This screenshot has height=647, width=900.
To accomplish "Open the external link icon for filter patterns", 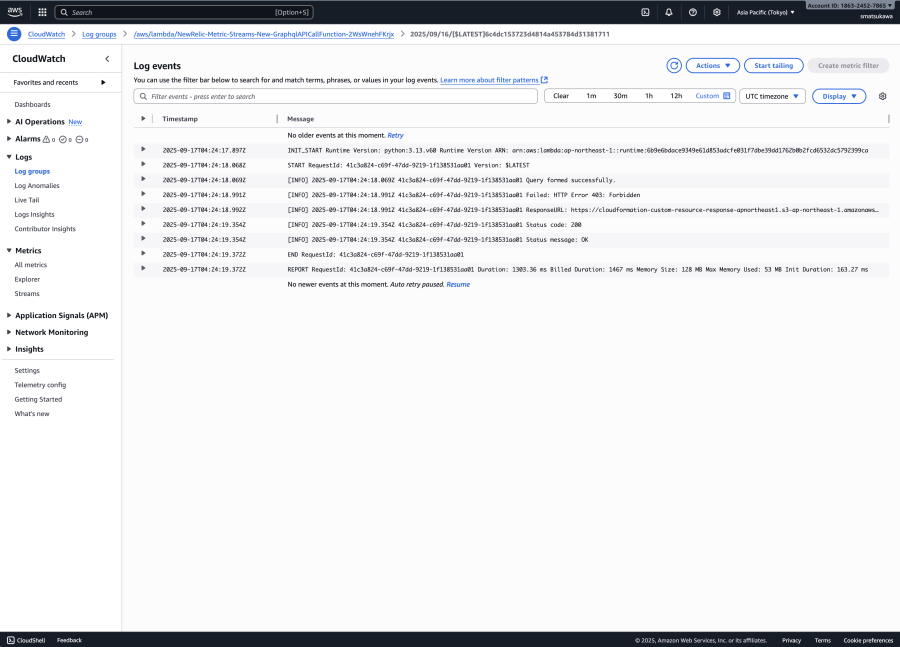I will [545, 80].
